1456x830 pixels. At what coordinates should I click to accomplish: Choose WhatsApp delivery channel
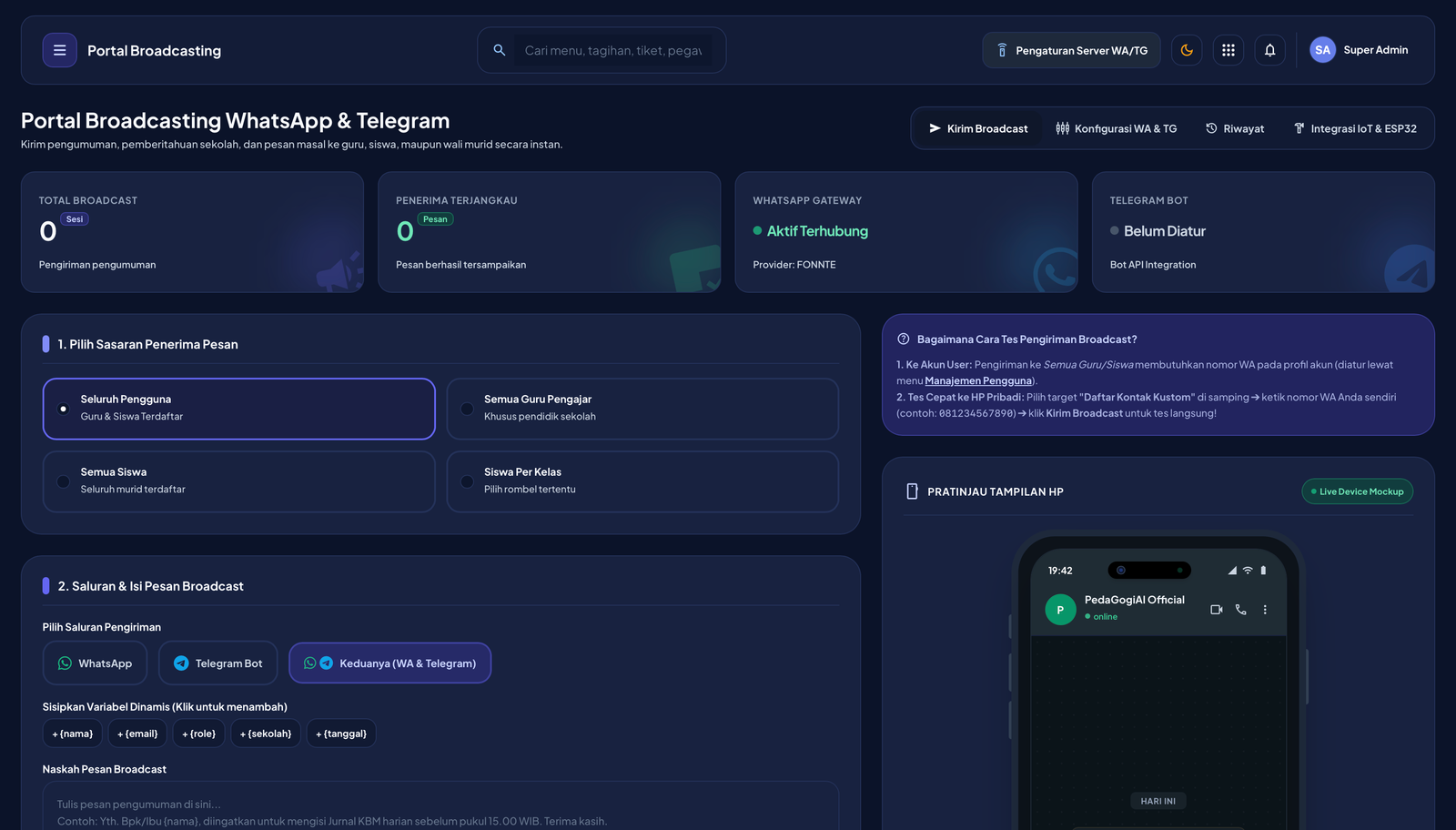95,663
